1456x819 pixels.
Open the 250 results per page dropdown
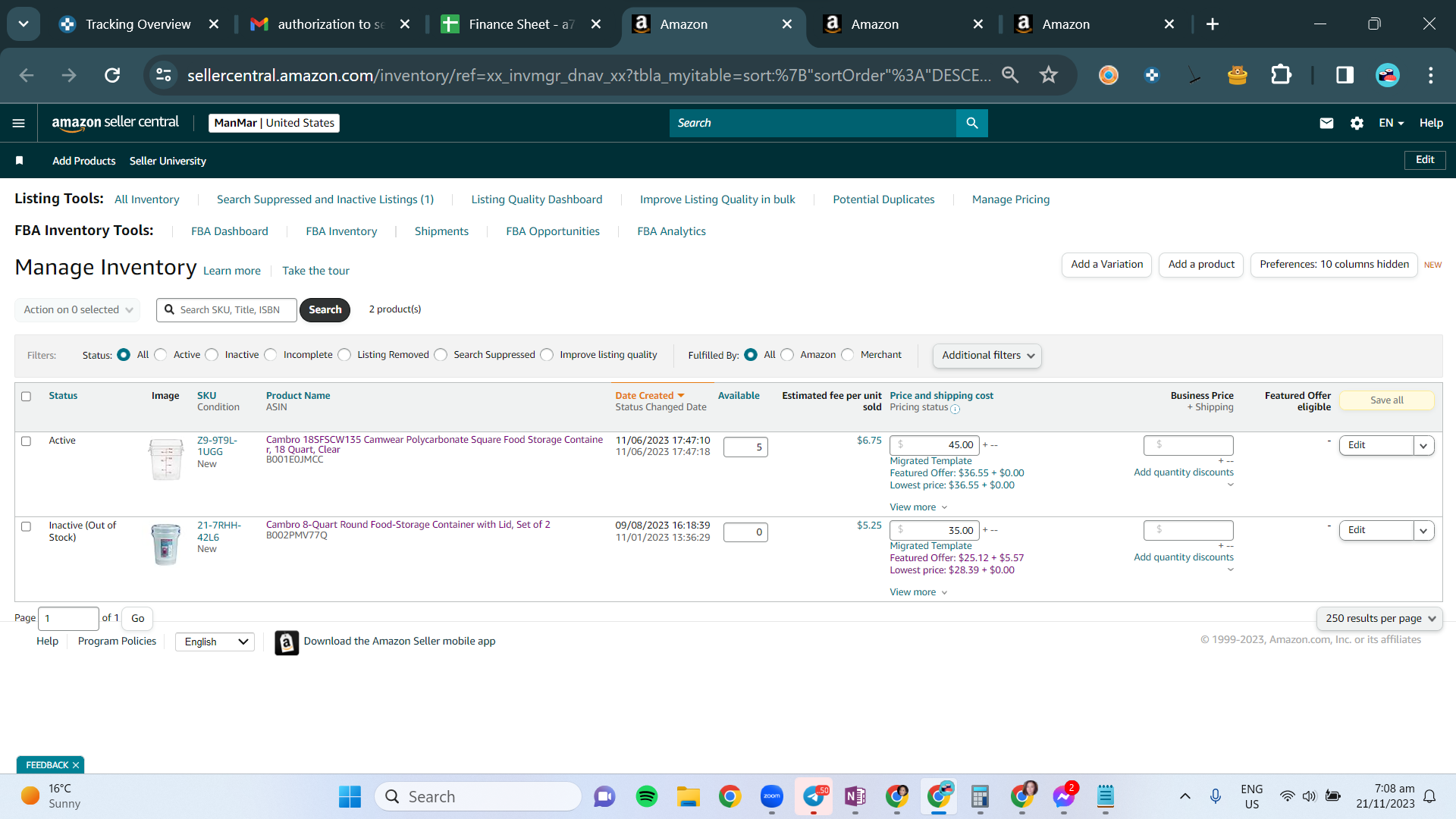point(1379,619)
